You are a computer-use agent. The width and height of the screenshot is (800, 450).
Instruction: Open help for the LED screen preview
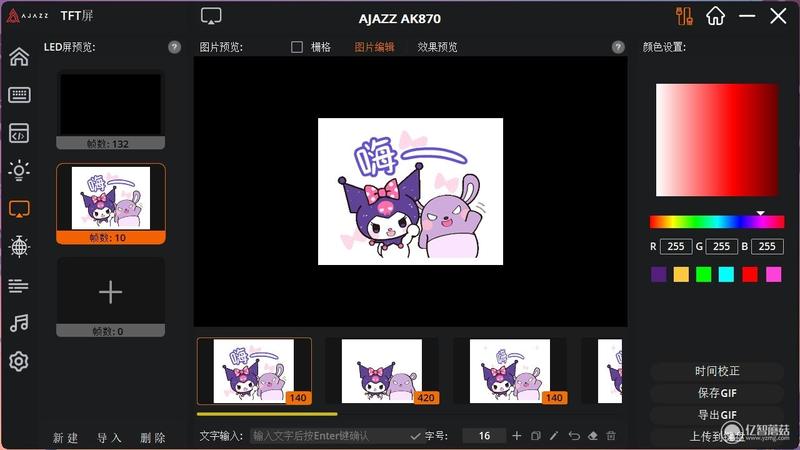click(x=174, y=47)
